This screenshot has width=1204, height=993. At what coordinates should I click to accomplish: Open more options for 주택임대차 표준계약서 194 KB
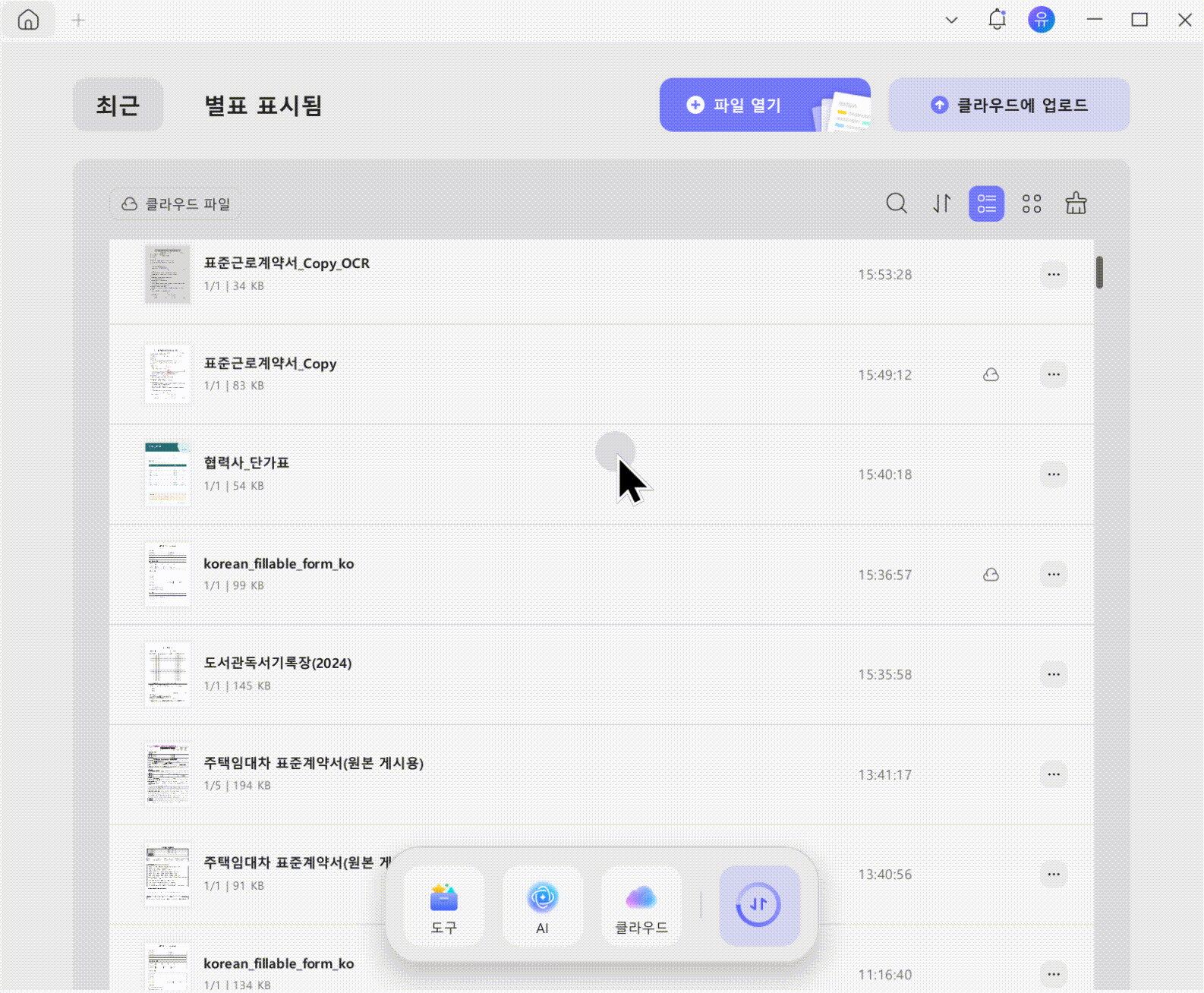click(1054, 774)
